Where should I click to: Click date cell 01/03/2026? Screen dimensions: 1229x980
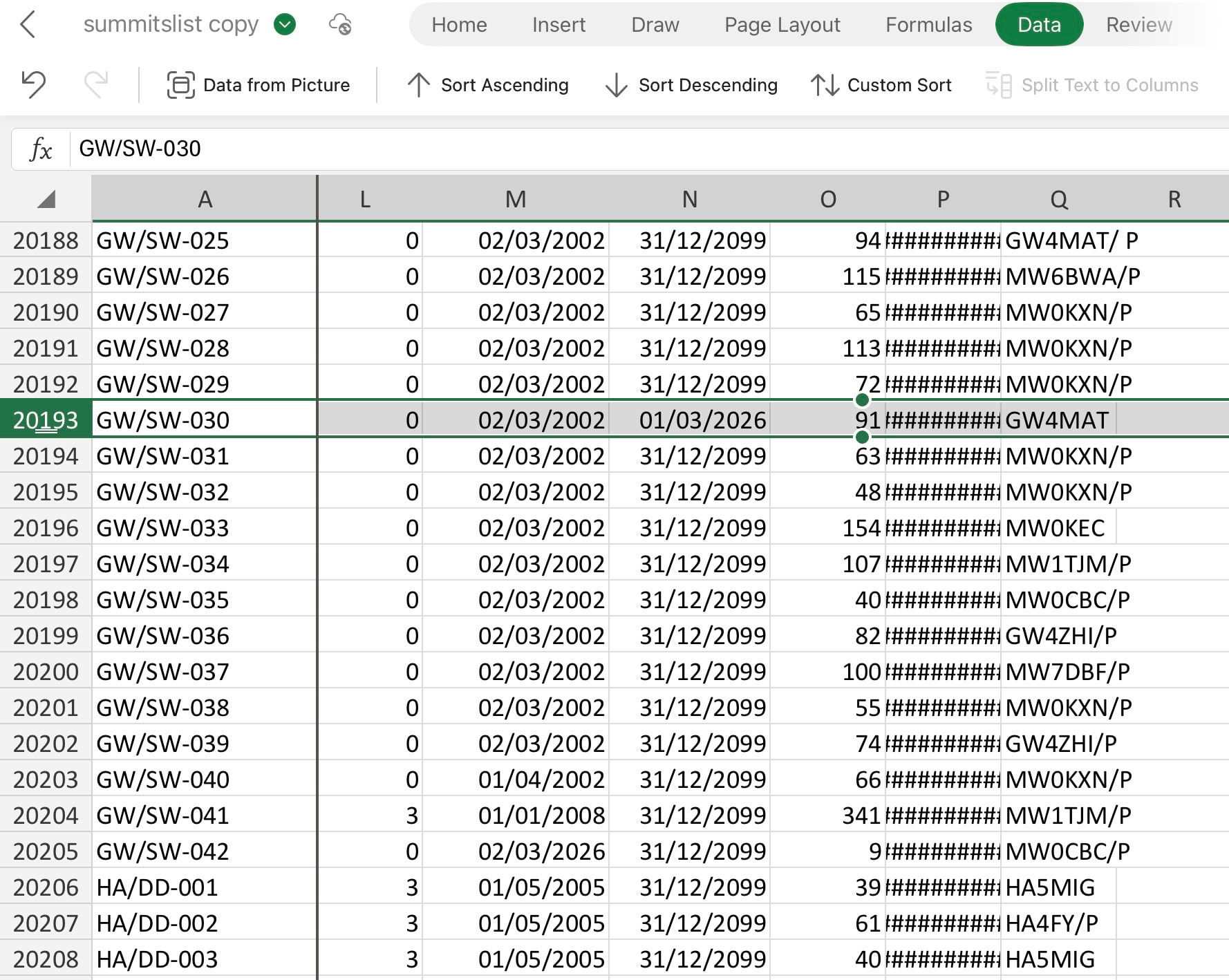689,420
